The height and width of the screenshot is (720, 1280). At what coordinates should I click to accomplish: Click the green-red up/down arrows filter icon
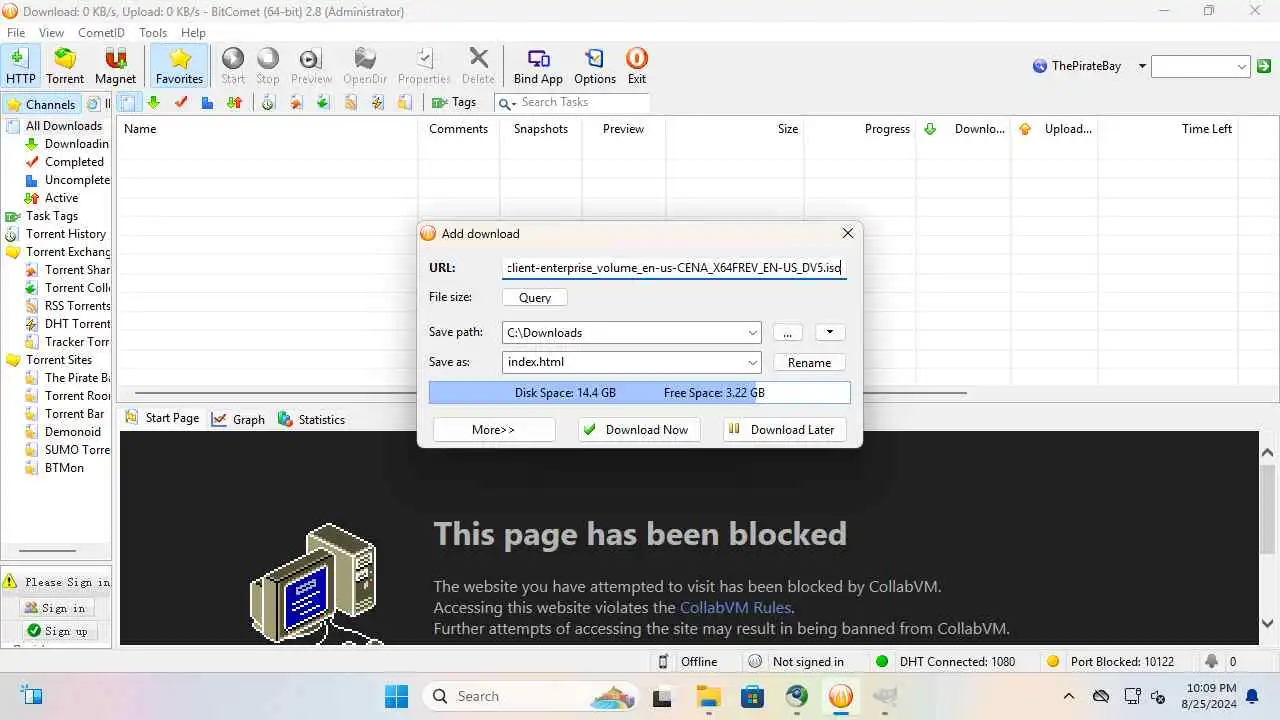click(x=234, y=102)
